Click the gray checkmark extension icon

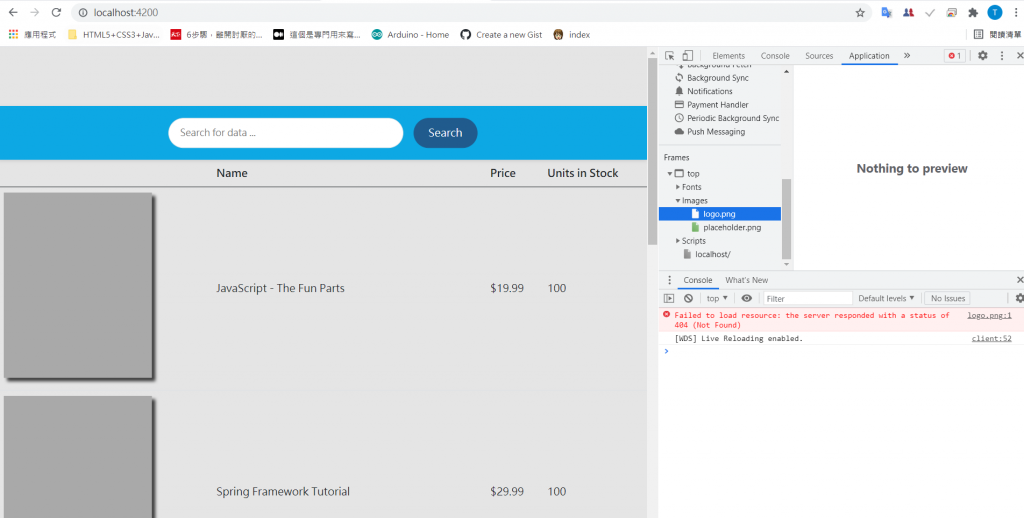(930, 12)
